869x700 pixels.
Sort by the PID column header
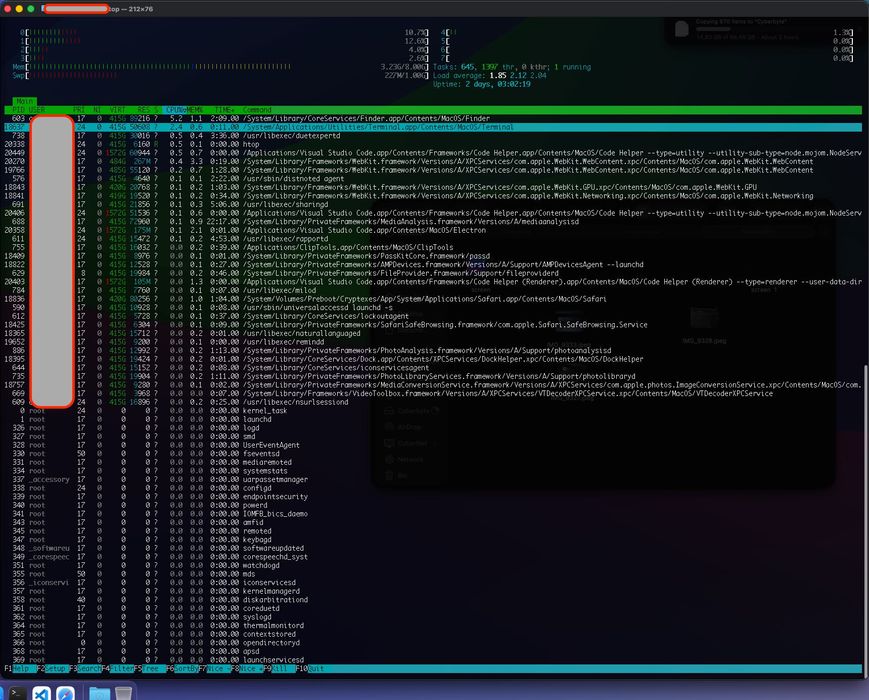19,110
